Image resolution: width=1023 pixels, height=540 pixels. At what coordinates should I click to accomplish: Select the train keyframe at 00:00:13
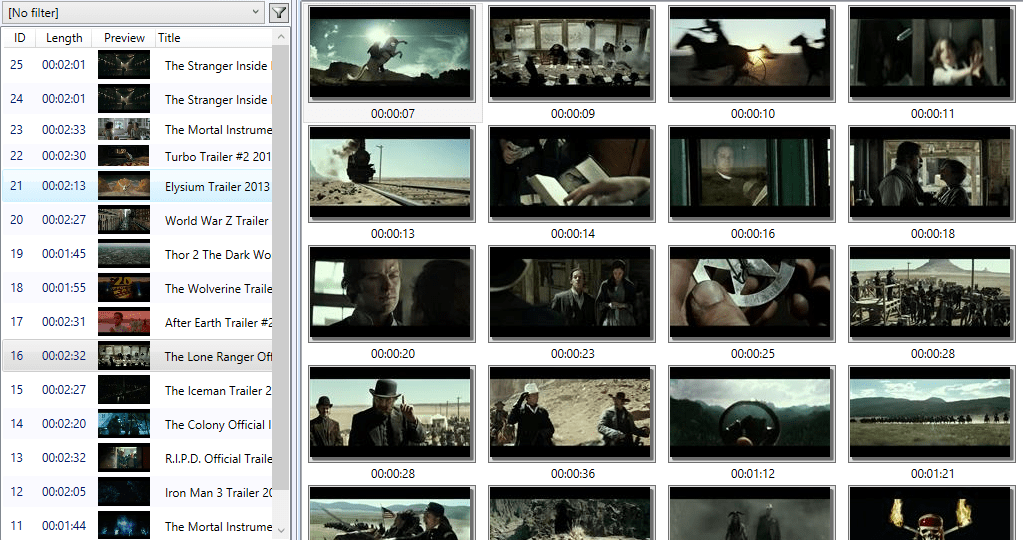click(x=391, y=174)
